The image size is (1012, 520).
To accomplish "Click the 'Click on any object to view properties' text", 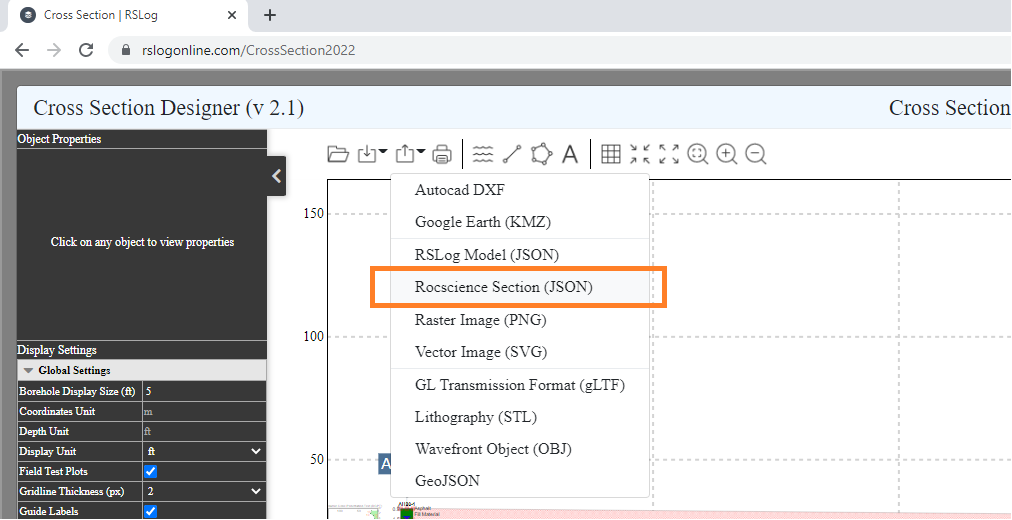I will [142, 242].
